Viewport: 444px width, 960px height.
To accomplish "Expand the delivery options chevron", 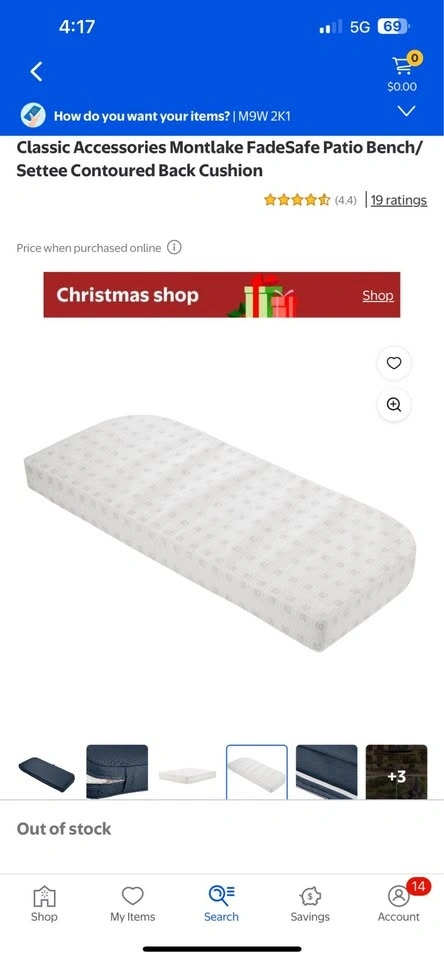I will click(406, 111).
